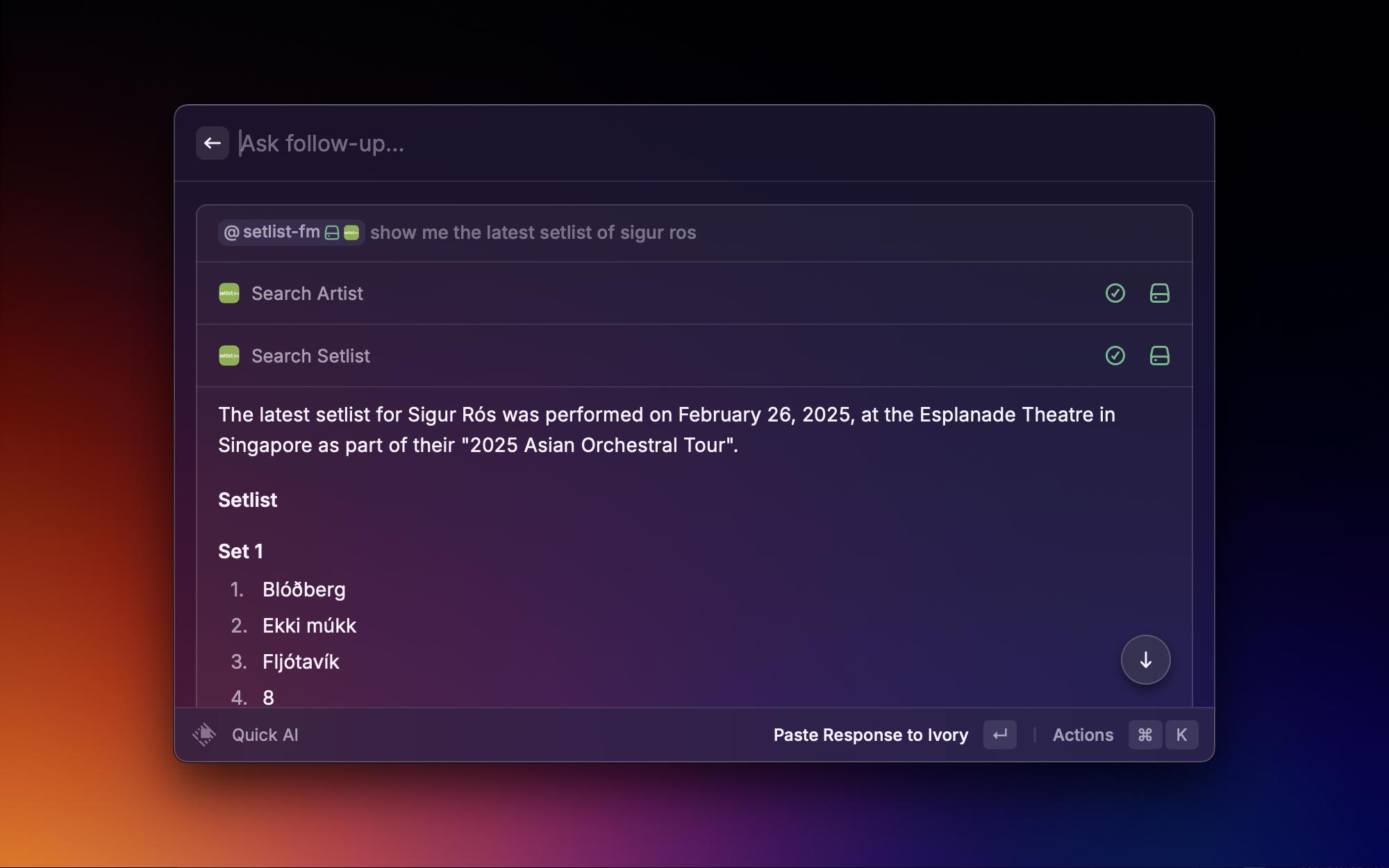Viewport: 1389px width, 868px height.
Task: Click the prompt text 'show me the latest setlist of sigur ros'
Action: click(x=533, y=233)
